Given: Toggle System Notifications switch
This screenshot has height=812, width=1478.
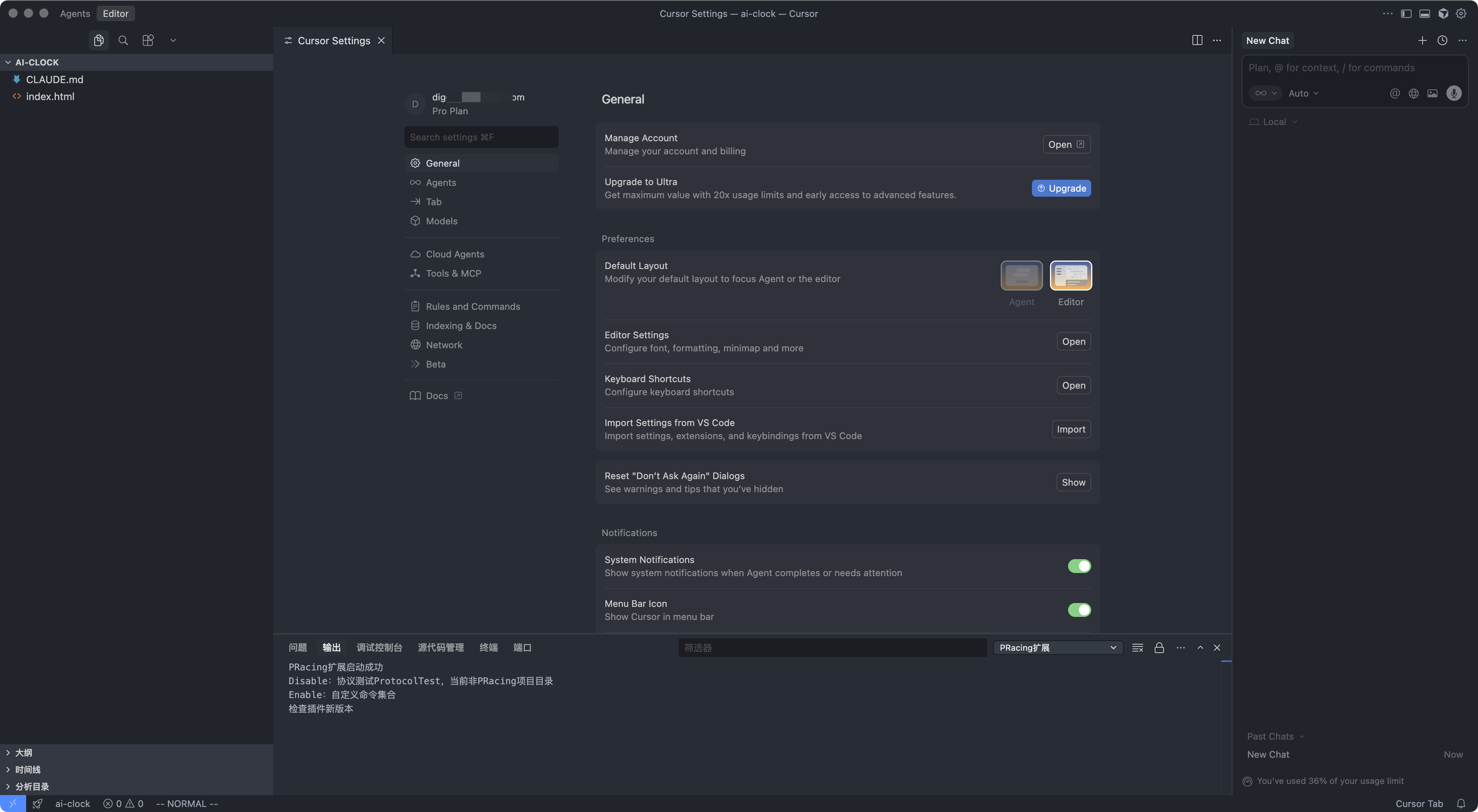Looking at the screenshot, I should click(x=1078, y=566).
